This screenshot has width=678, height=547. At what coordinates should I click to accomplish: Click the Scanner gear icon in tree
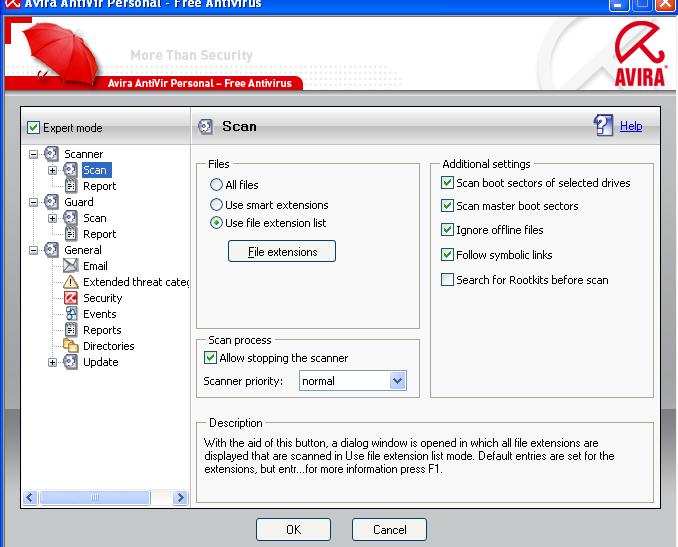pyautogui.click(x=51, y=154)
